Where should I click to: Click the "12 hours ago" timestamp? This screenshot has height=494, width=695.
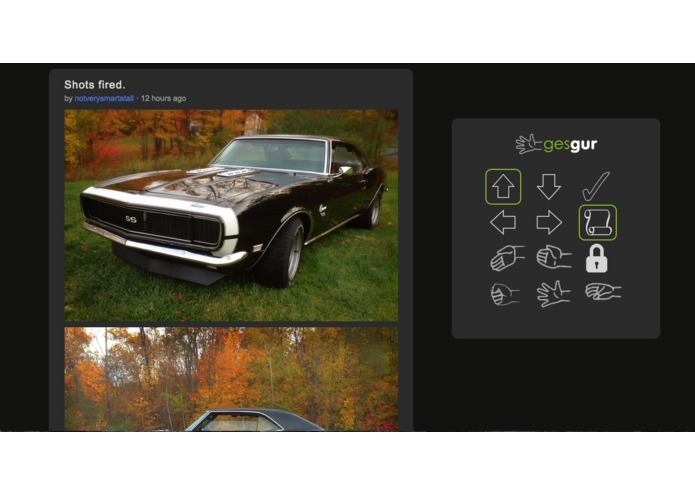coord(163,98)
